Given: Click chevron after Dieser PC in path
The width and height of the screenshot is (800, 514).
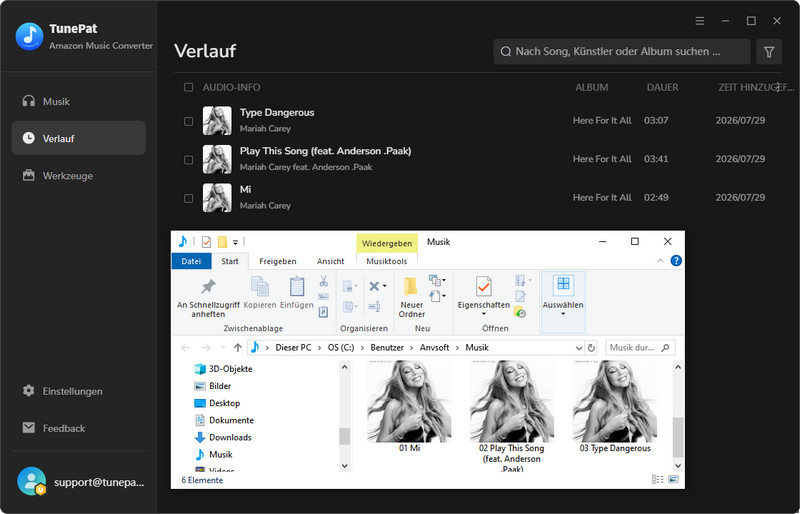Looking at the screenshot, I should click(x=319, y=348).
